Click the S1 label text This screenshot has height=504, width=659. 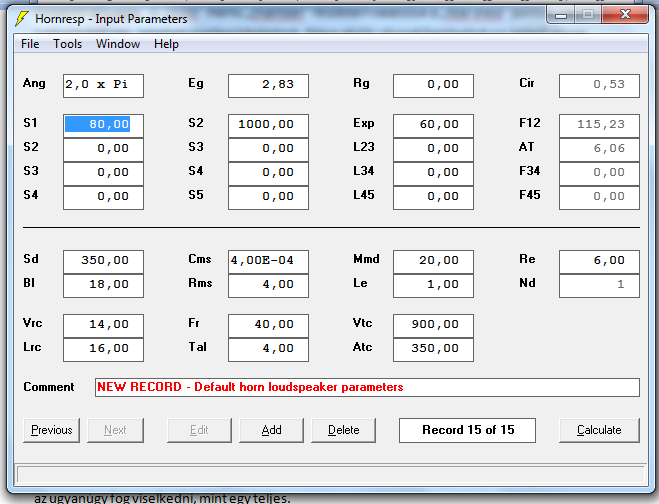(30, 123)
